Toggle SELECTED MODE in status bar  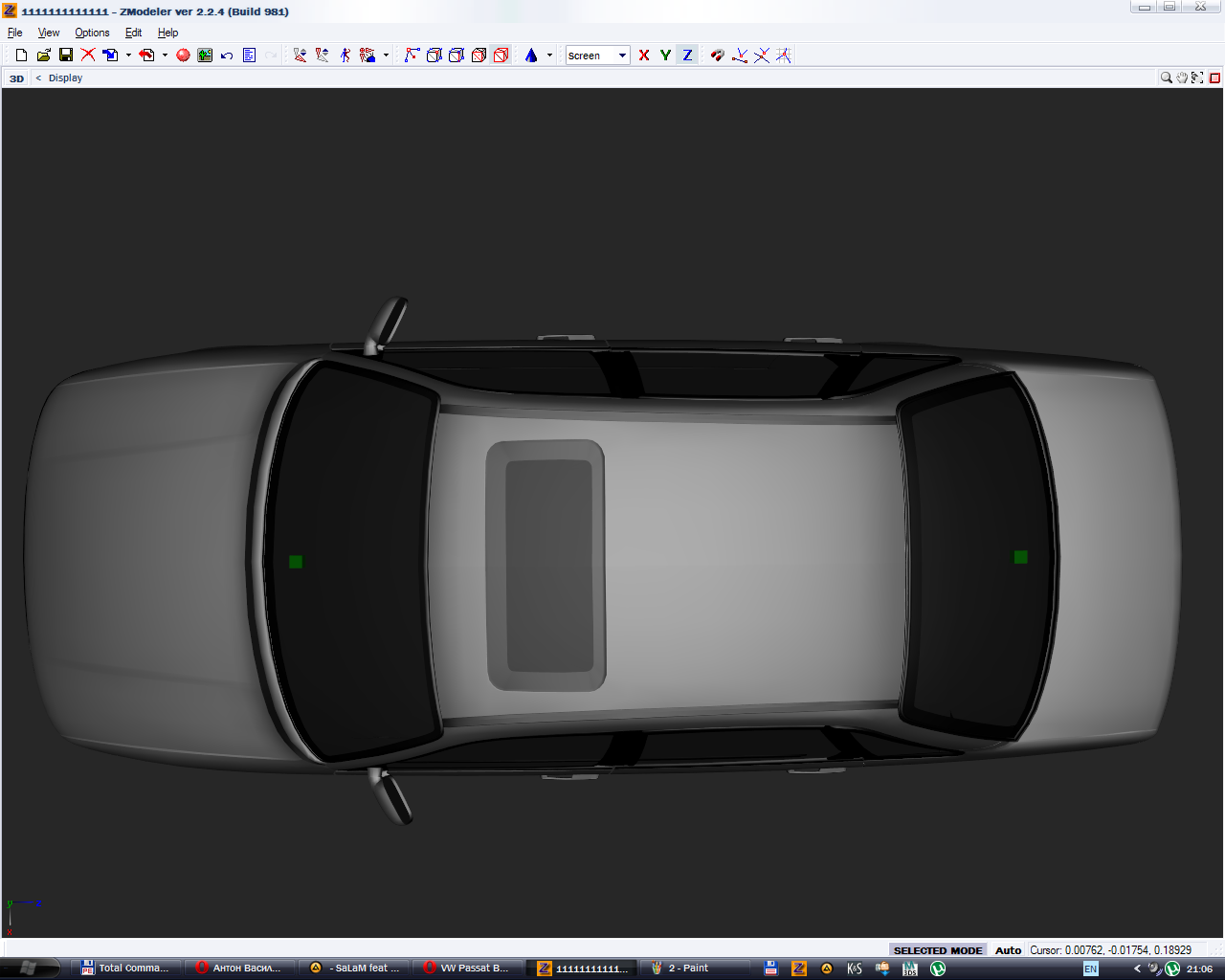click(937, 950)
